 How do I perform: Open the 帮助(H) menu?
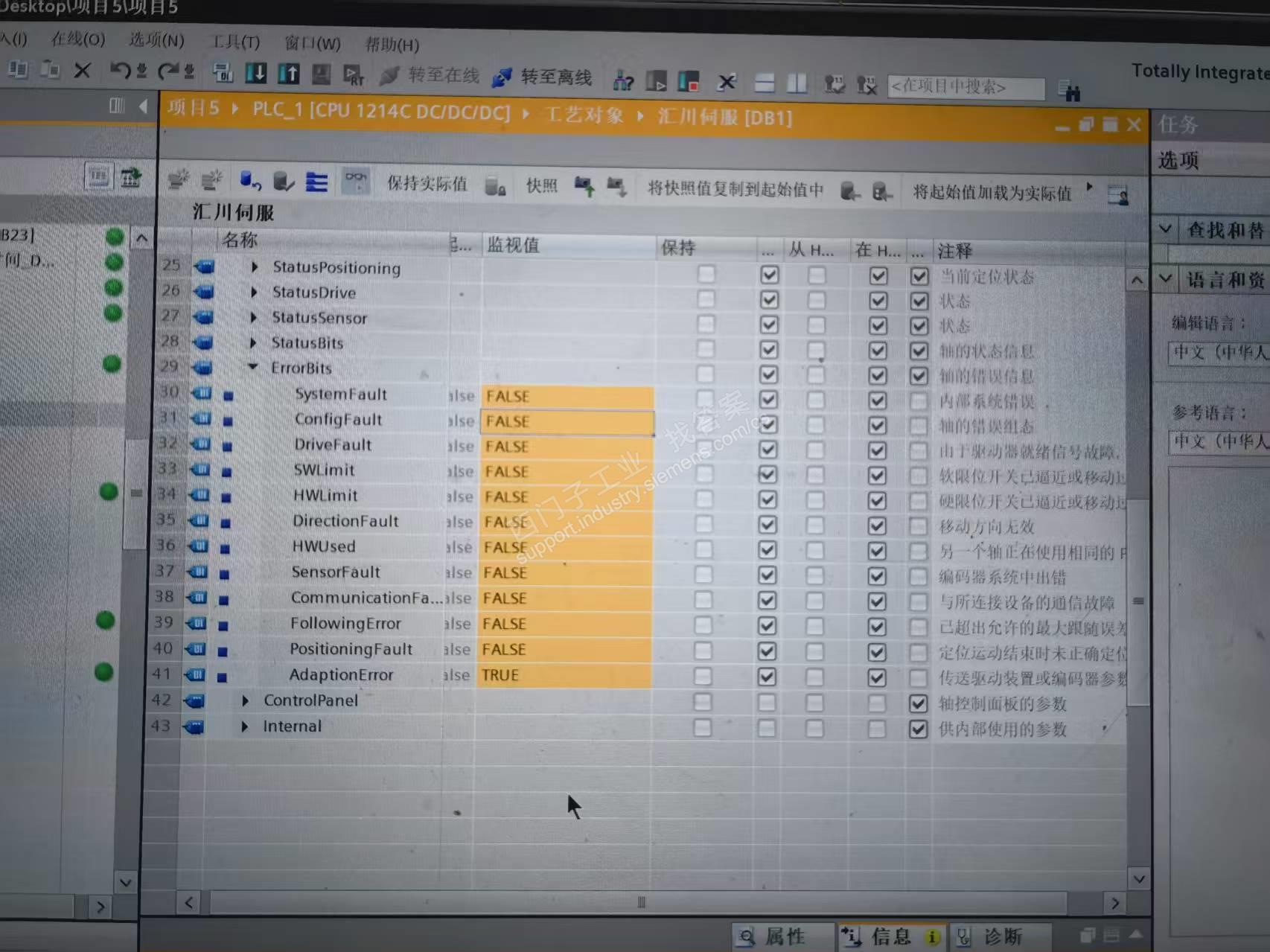click(x=392, y=45)
